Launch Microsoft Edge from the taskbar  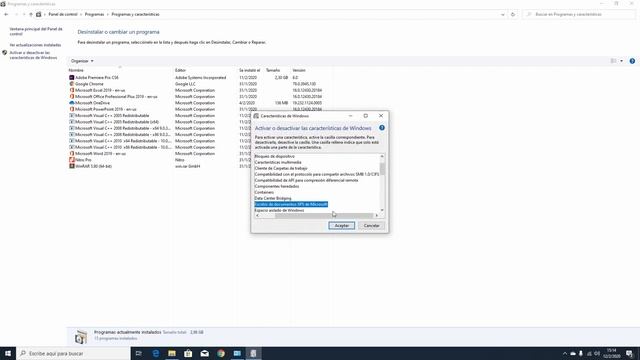click(x=156, y=353)
